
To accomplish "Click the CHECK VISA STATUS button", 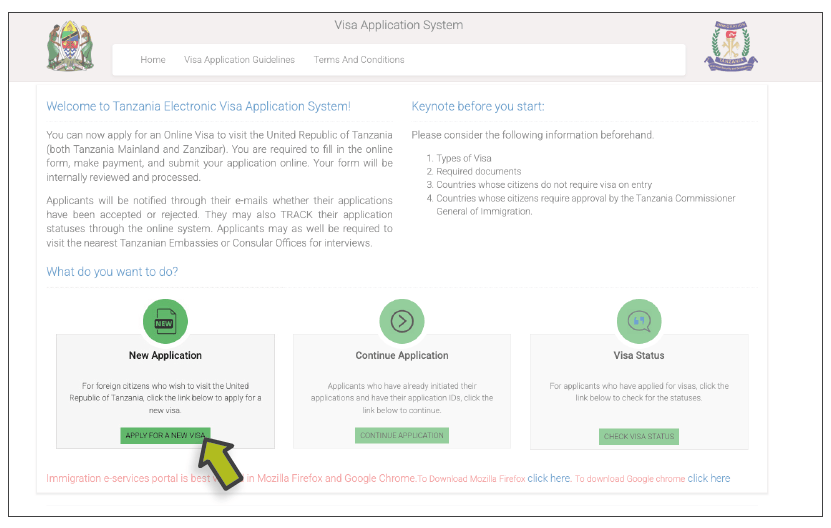I will click(x=639, y=436).
